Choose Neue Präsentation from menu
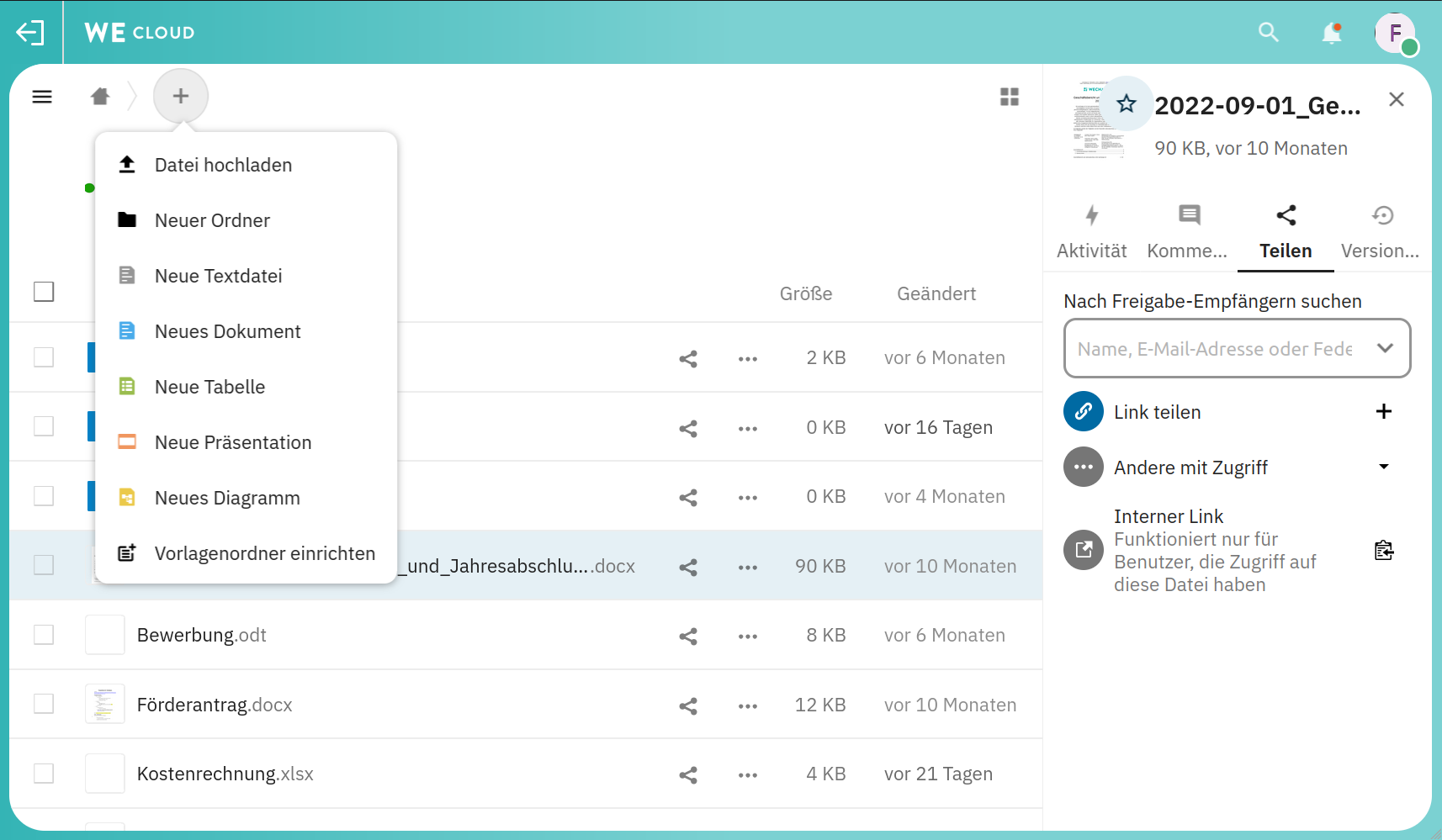Screen dimensions: 1442x840 [x=246, y=442]
